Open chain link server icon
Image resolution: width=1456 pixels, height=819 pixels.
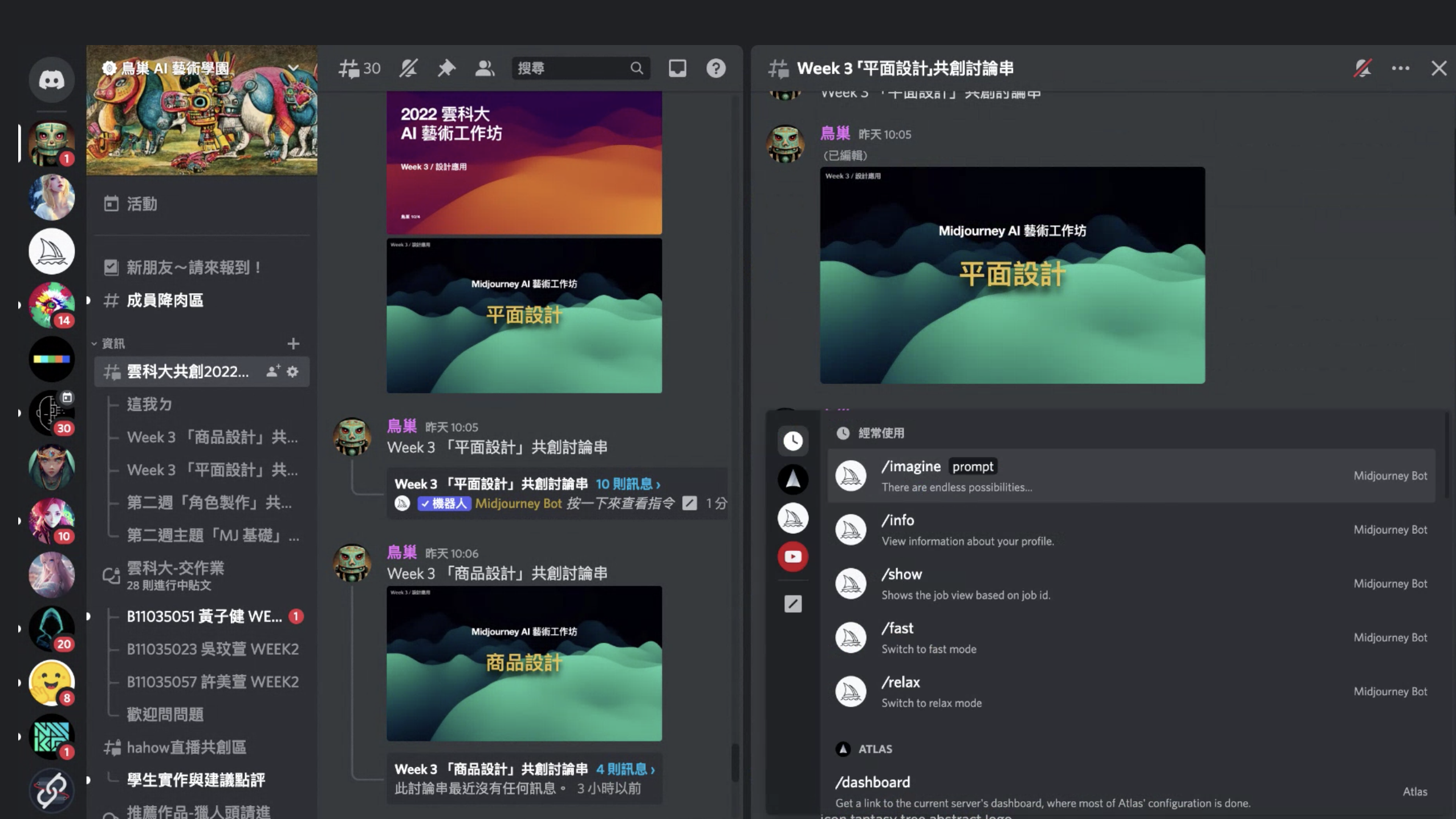click(51, 790)
